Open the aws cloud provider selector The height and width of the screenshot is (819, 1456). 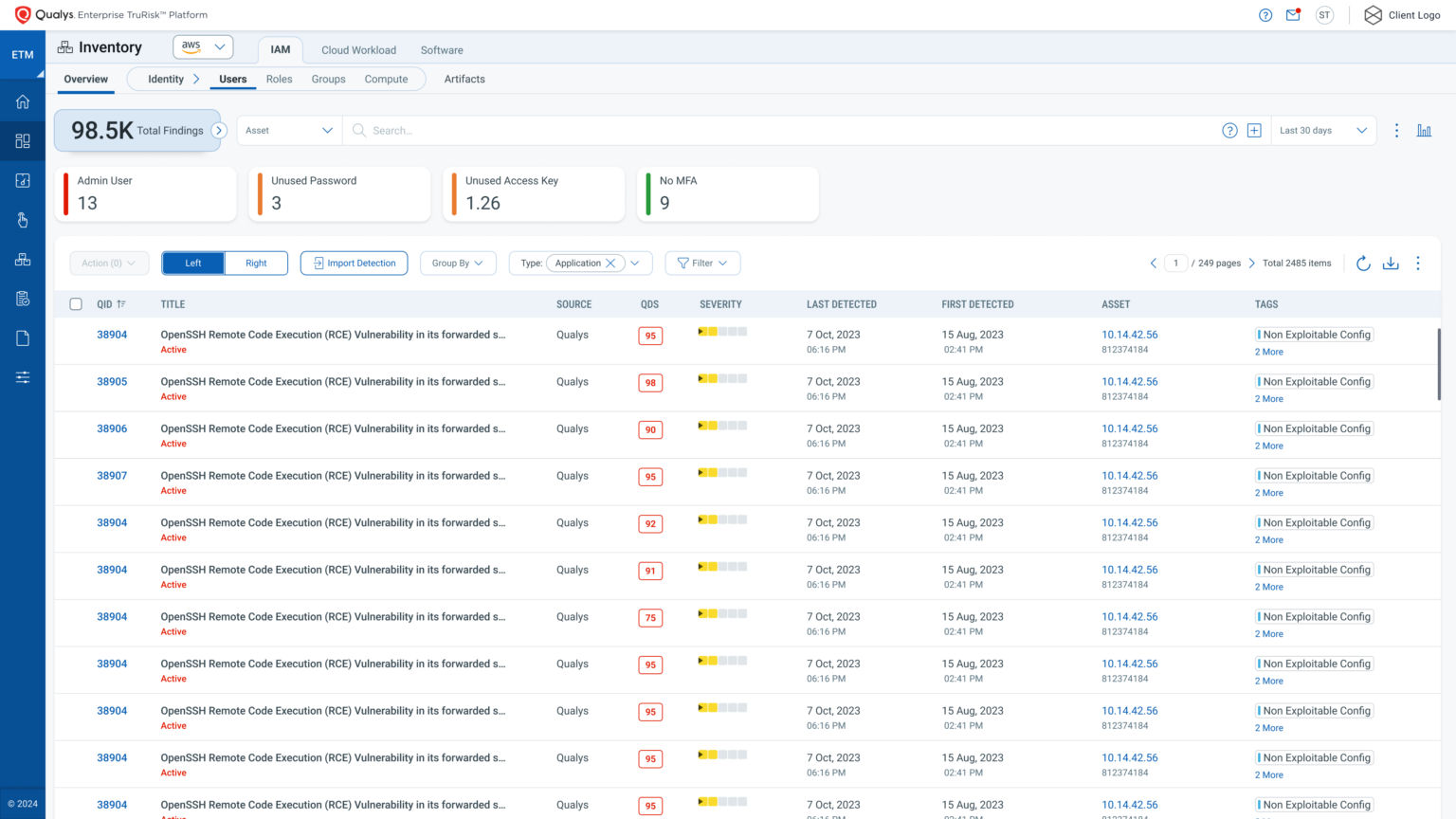202,45
